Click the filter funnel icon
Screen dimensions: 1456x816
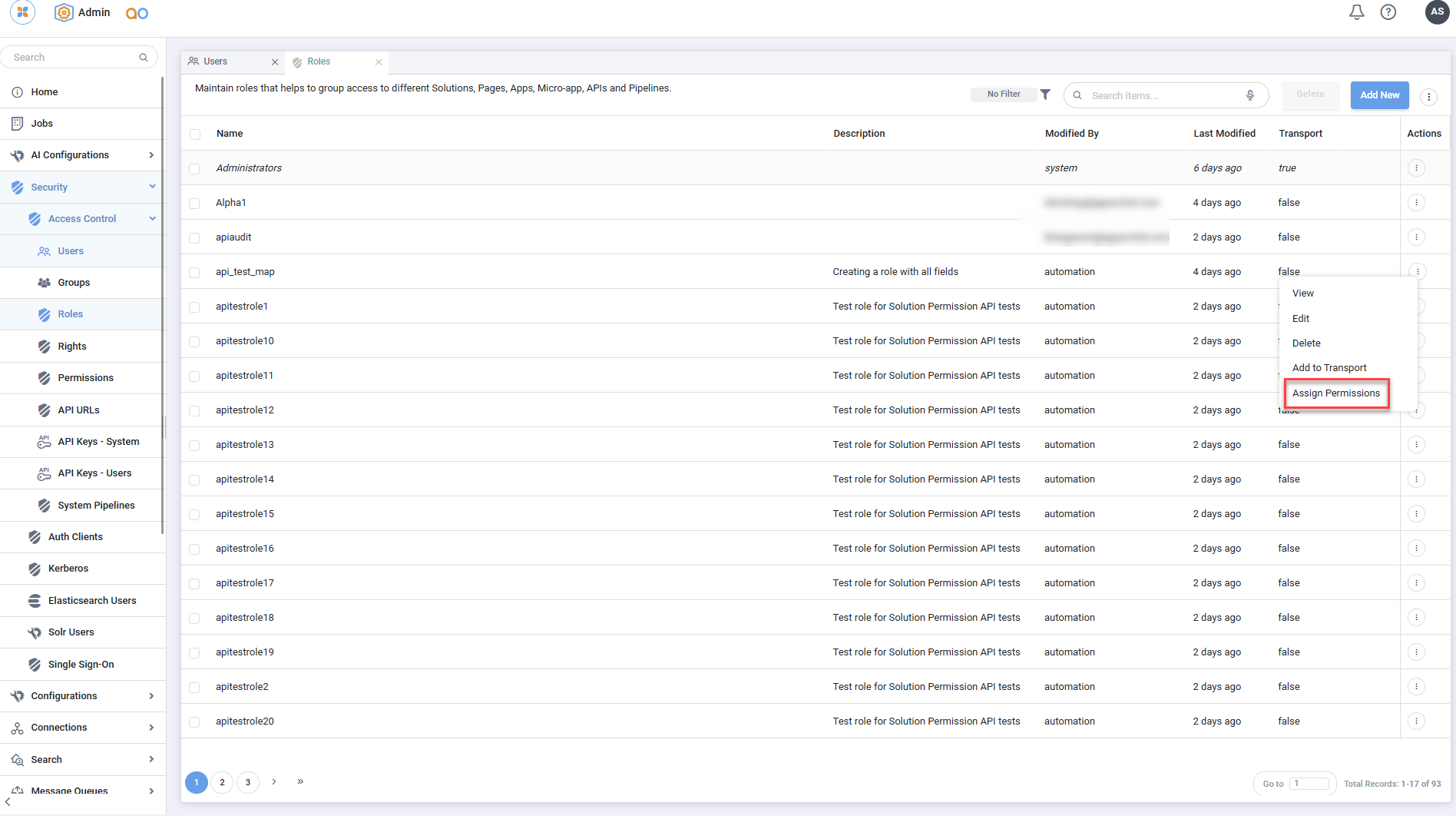tap(1045, 95)
